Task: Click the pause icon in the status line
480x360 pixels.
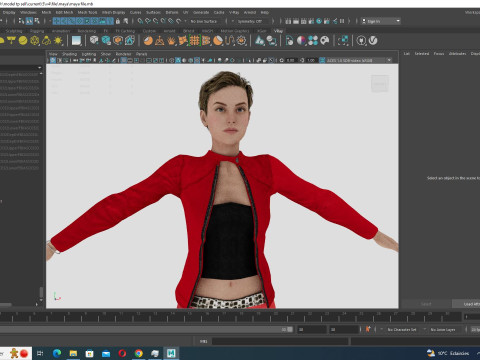Action: 342,21
